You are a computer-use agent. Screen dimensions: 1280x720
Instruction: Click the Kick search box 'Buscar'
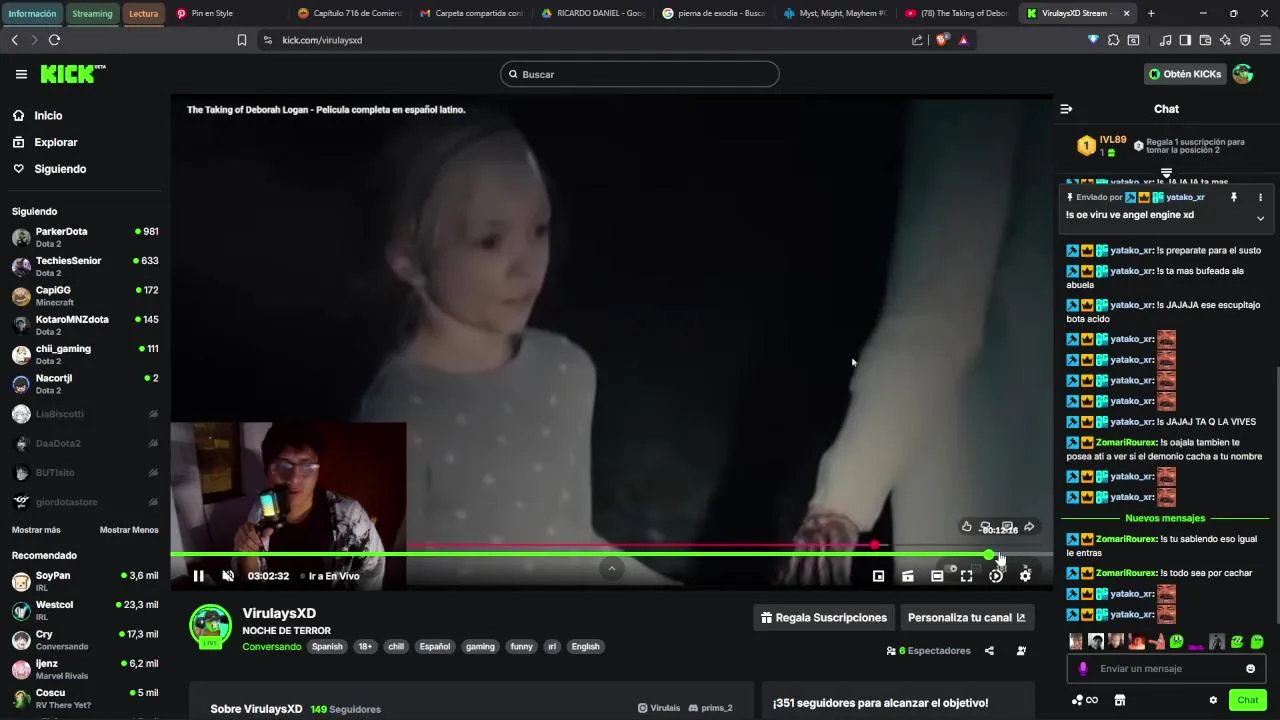pos(640,74)
